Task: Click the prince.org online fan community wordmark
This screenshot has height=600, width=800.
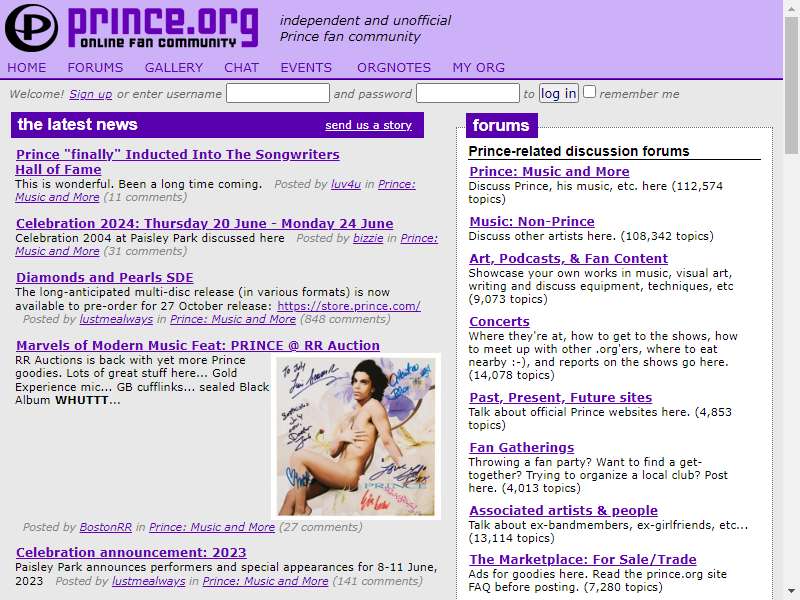Action: (163, 28)
